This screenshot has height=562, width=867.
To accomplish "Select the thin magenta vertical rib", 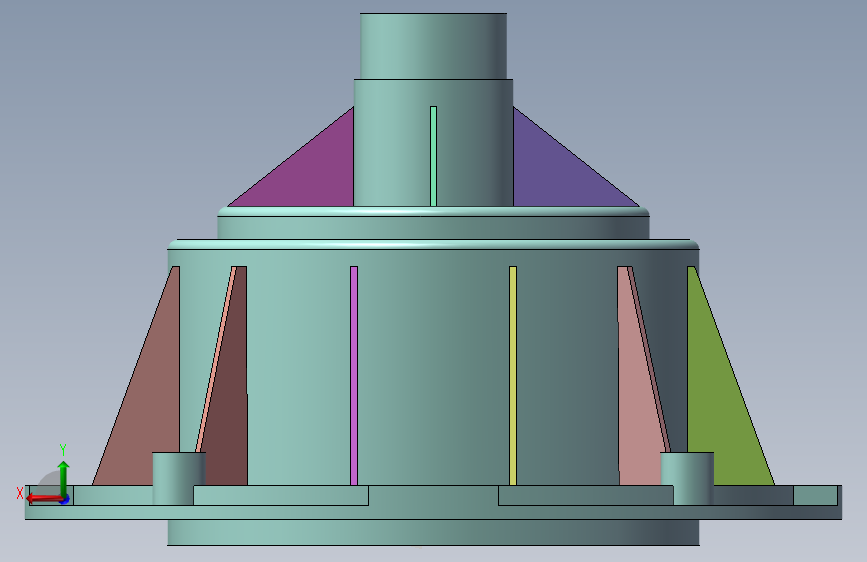I will (354, 376).
